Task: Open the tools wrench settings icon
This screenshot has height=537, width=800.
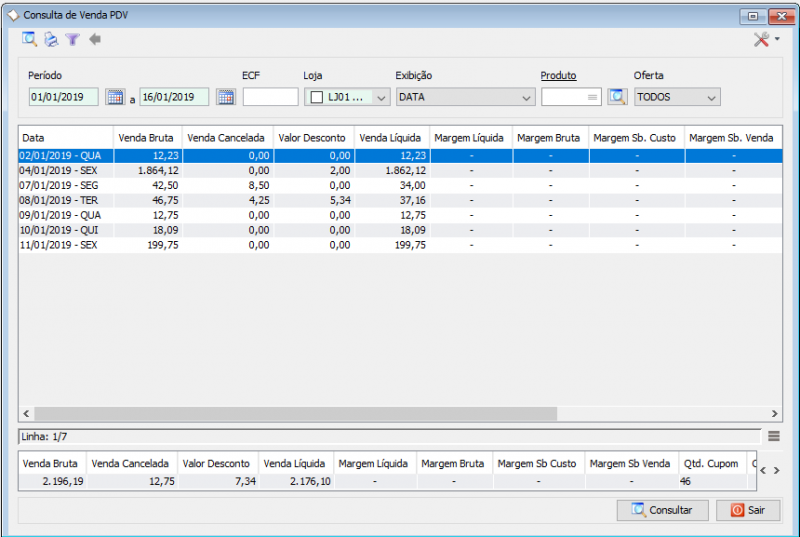Action: coord(761,39)
